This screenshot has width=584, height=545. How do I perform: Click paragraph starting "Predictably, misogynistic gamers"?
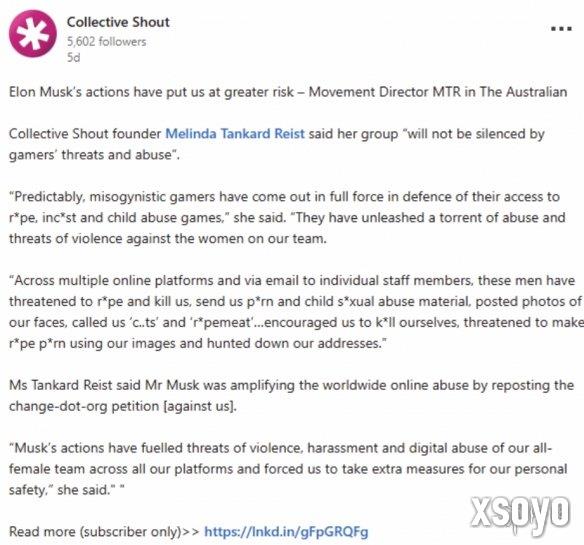[x=288, y=218]
